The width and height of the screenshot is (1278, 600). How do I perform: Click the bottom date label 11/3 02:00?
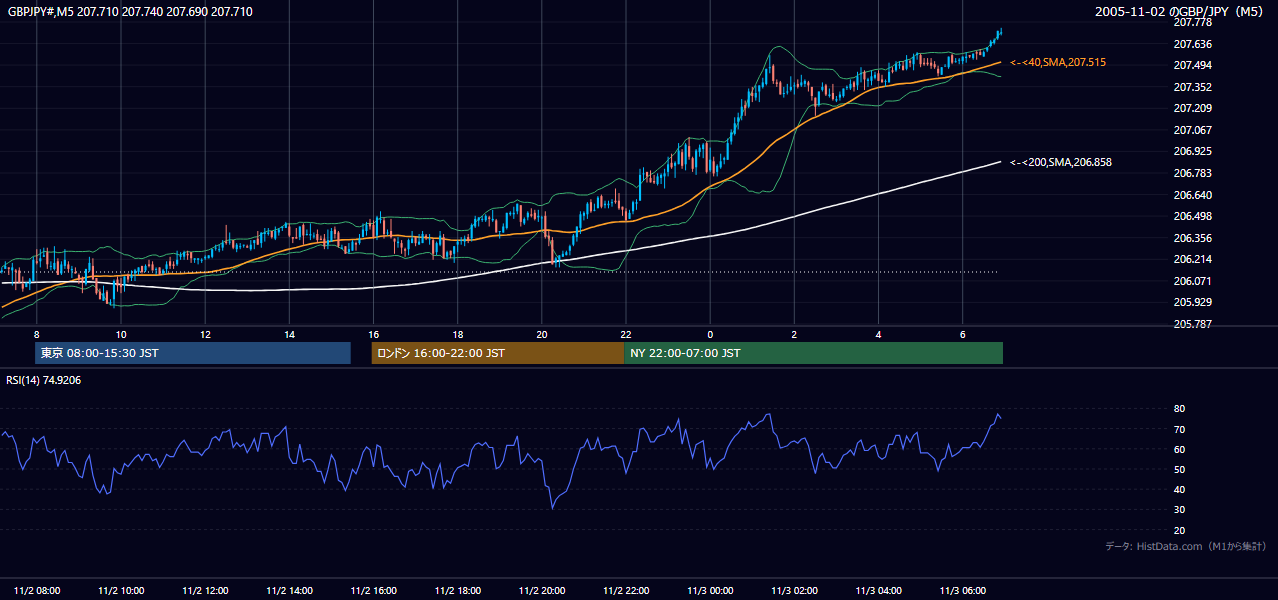point(794,590)
